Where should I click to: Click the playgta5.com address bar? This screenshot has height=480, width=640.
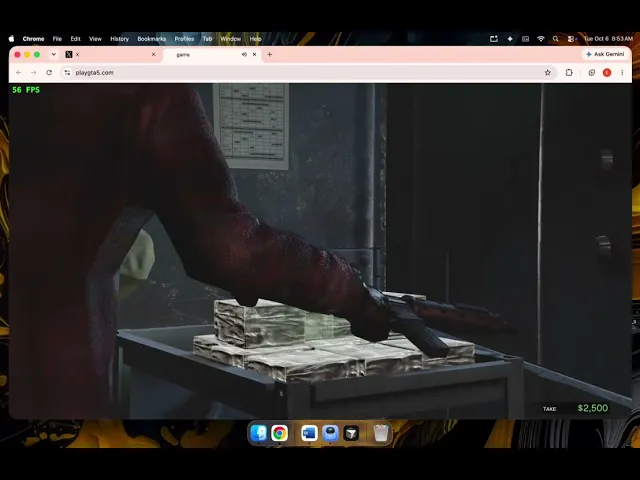point(308,73)
